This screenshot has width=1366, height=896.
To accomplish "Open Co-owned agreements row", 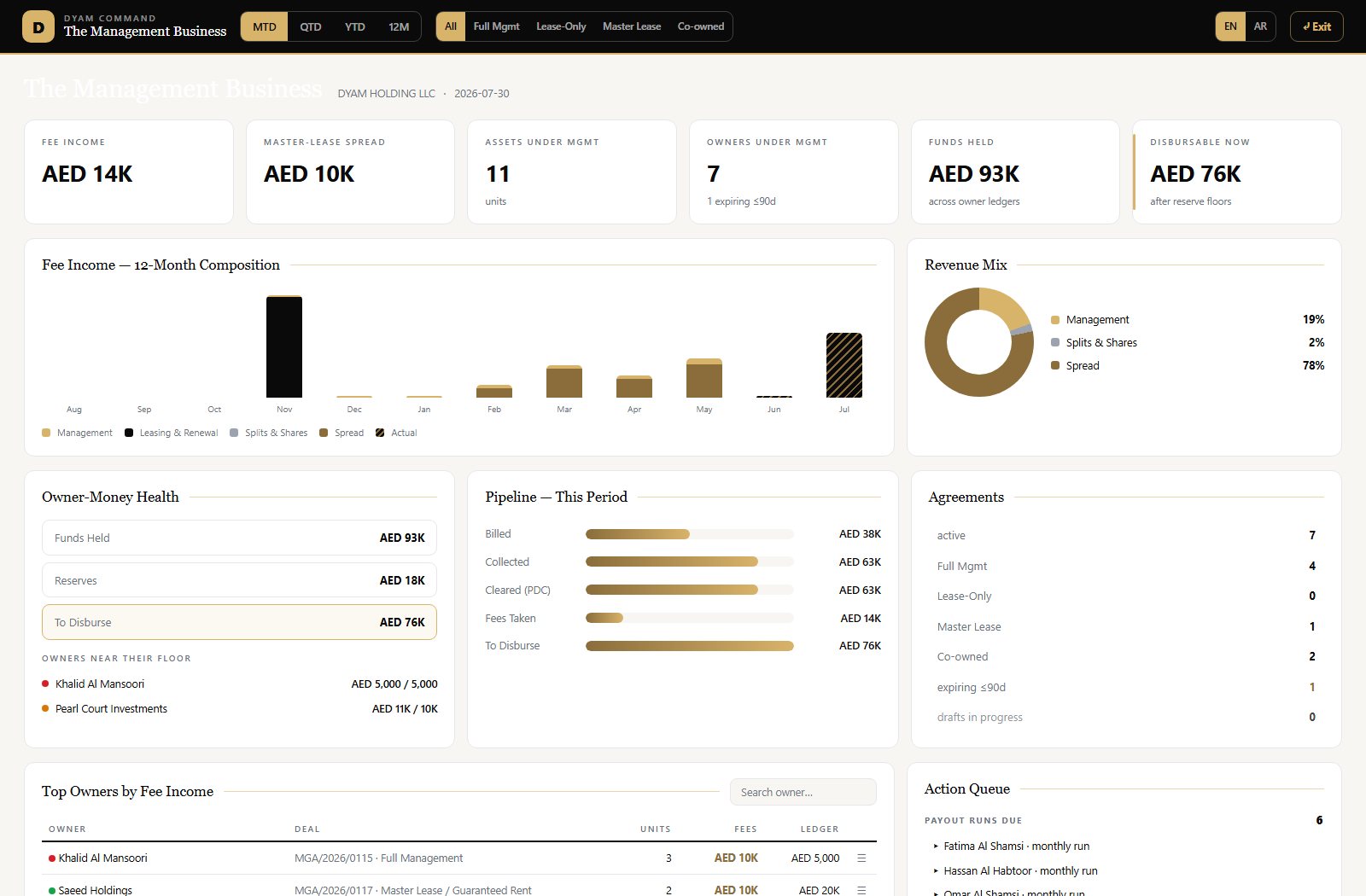I will pos(1126,656).
